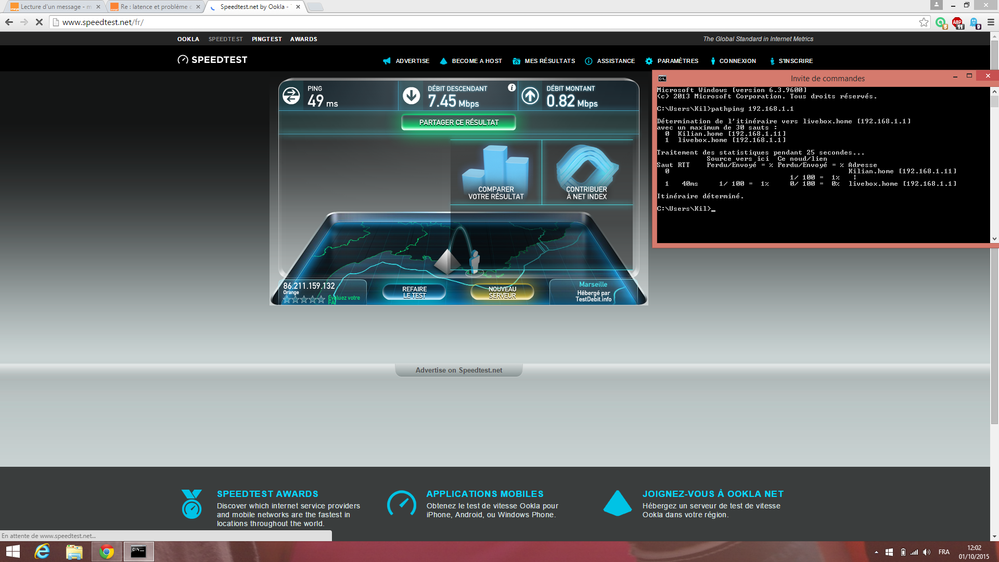This screenshot has height=562, width=999.
Task: Click the info icon beside Débit descendant
Action: [512, 88]
